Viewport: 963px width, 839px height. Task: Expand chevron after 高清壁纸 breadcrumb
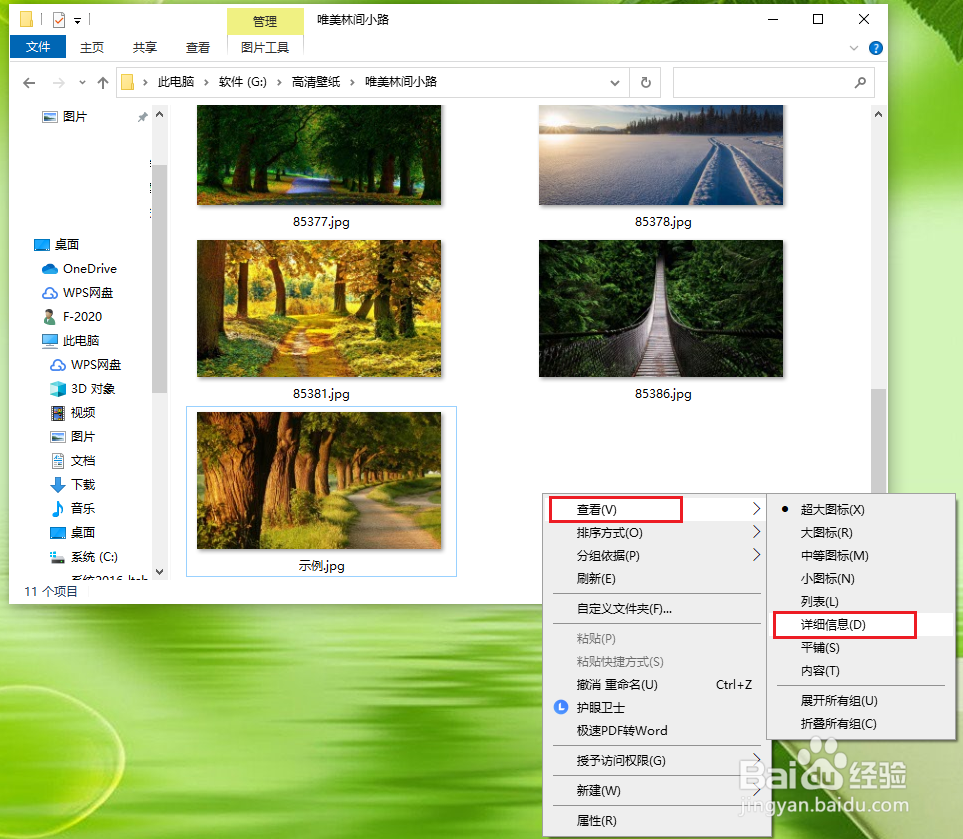[x=353, y=82]
